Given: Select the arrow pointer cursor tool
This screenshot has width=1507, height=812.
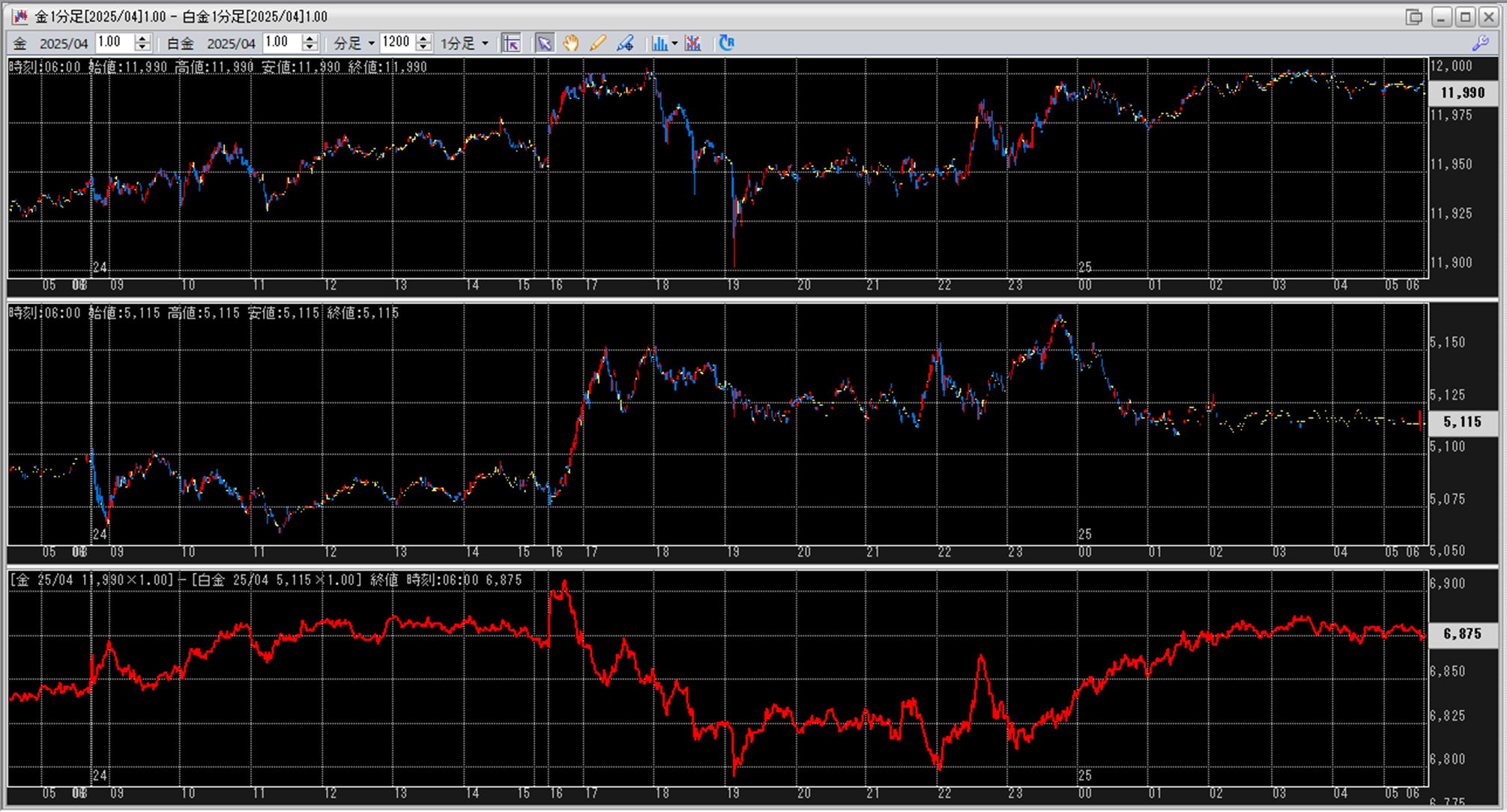Looking at the screenshot, I should (x=544, y=43).
